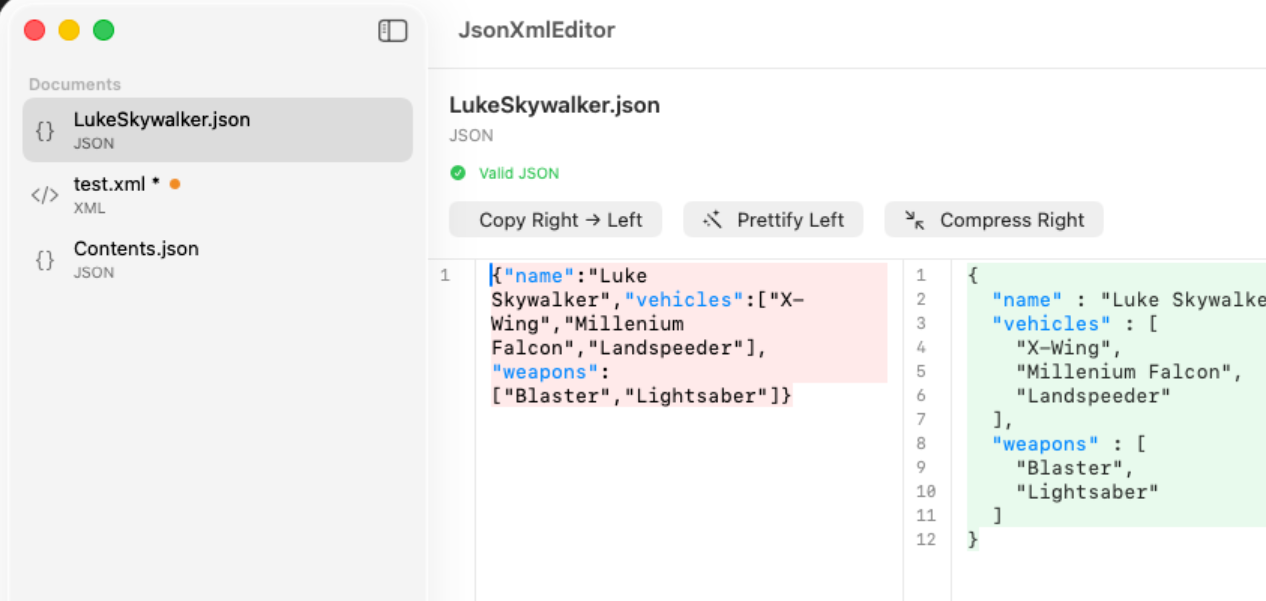Image resolution: width=1266 pixels, height=601 pixels.
Task: Click the compress arrows icon on Compress Right
Action: click(916, 219)
